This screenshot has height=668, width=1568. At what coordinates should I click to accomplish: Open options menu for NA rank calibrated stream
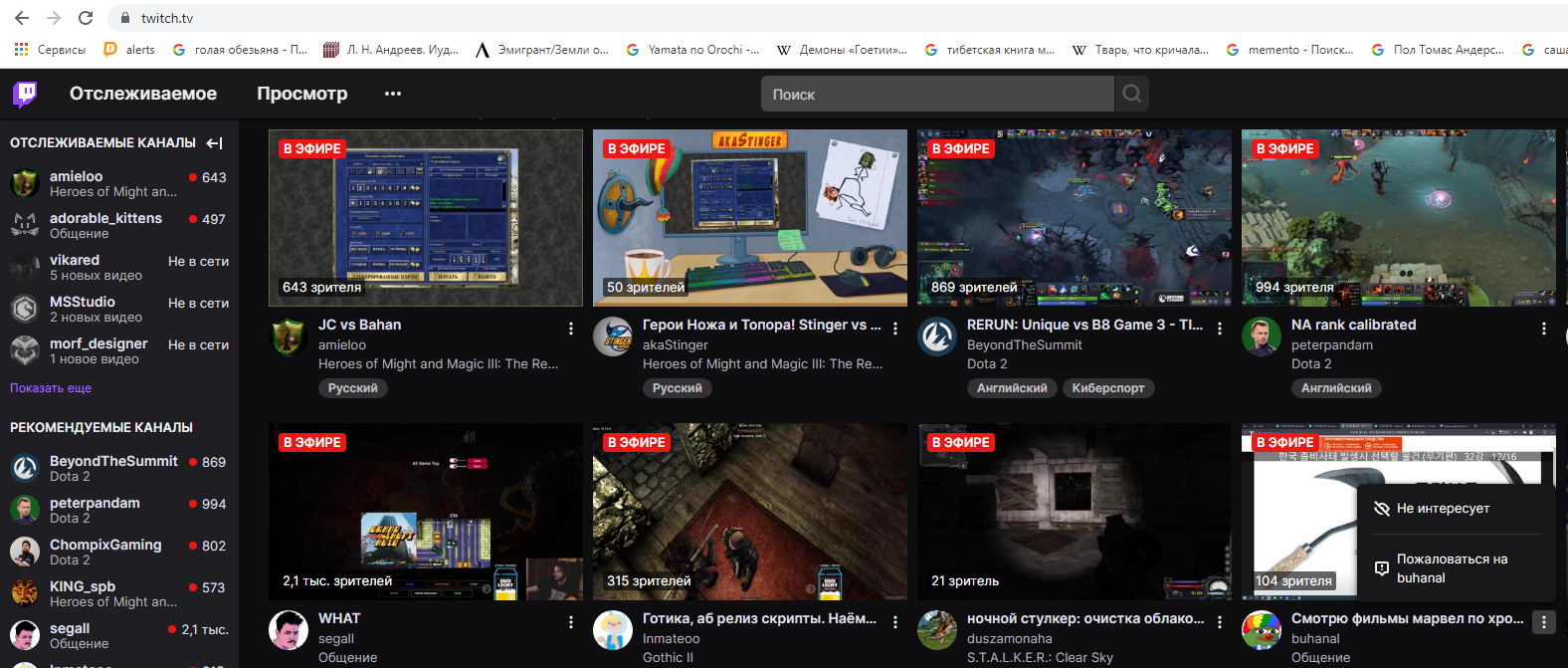tap(1543, 329)
